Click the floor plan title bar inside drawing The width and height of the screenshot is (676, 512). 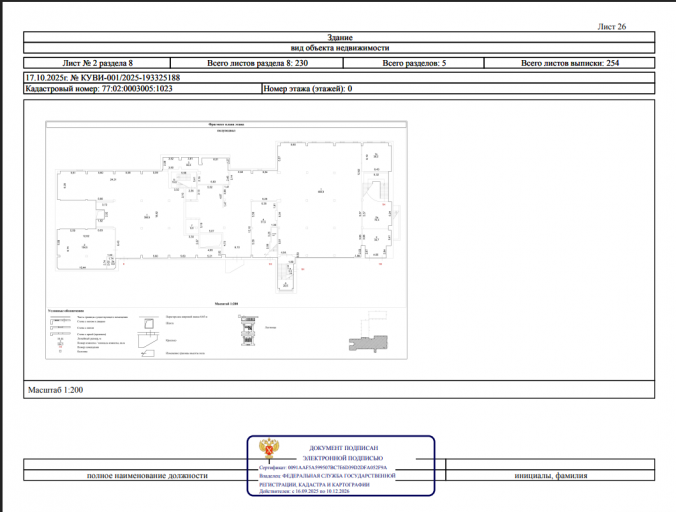226,124
